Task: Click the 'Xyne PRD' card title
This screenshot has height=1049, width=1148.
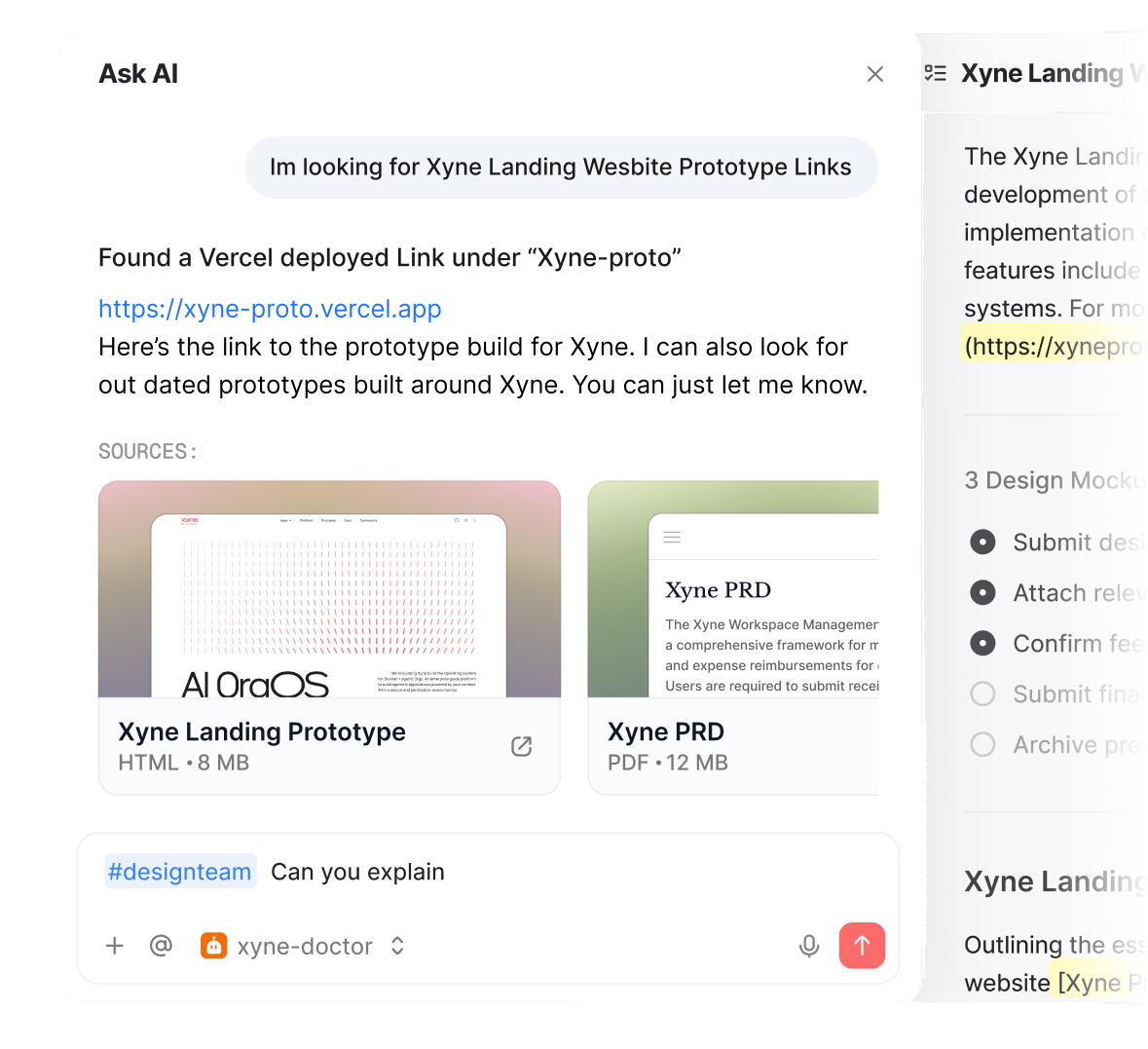Action: (665, 731)
